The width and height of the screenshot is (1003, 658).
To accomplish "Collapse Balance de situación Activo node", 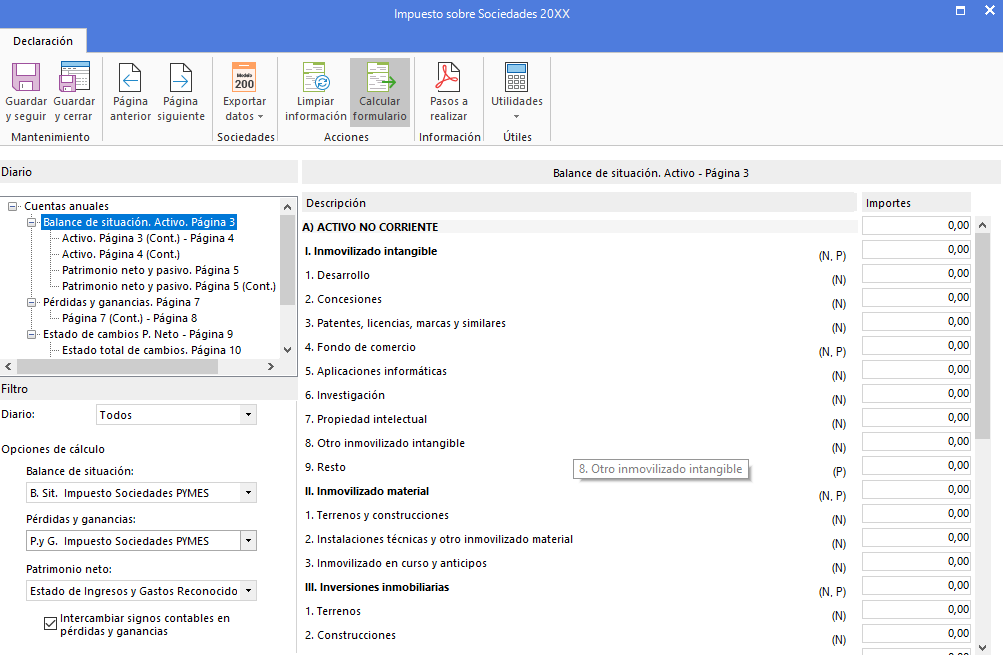I will [x=31, y=223].
